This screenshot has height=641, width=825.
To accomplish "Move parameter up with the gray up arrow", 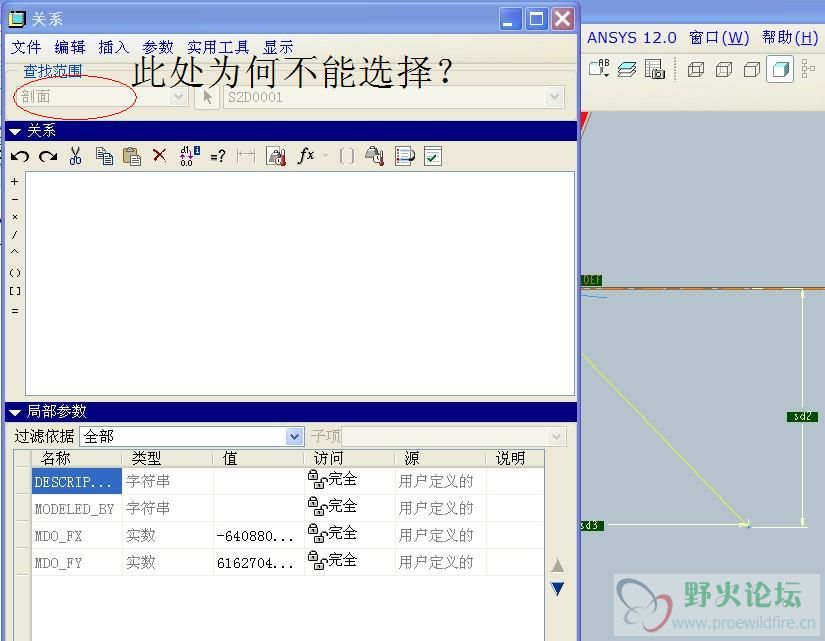I will tap(557, 566).
